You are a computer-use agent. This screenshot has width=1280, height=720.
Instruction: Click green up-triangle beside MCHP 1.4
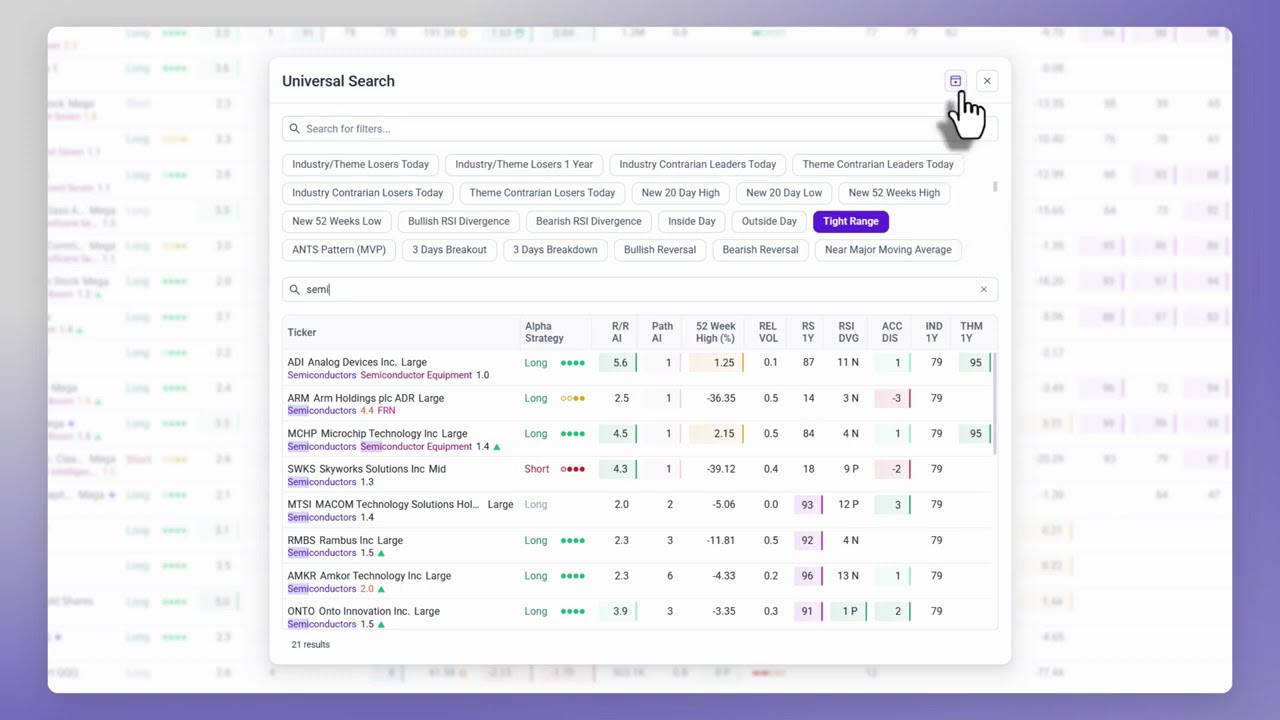(x=497, y=446)
